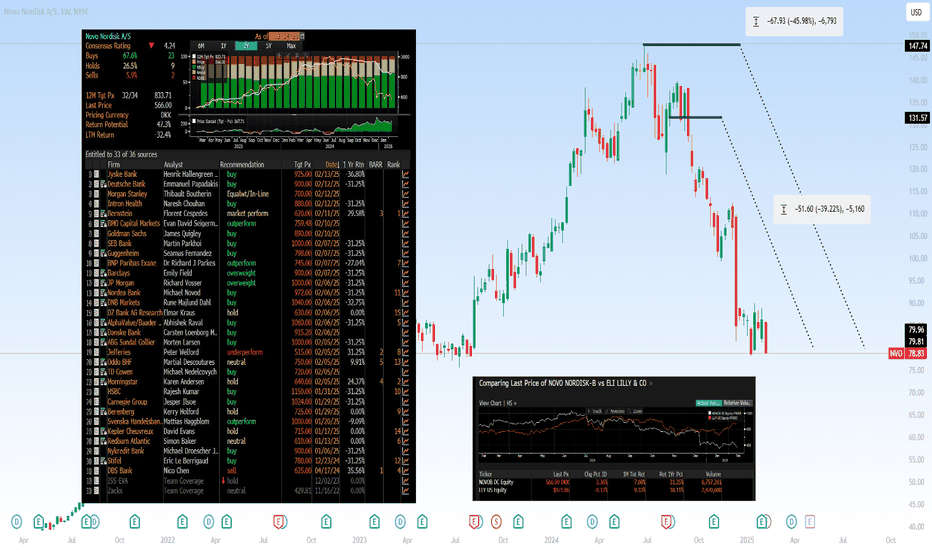Select the 1Y range tab

223,46
